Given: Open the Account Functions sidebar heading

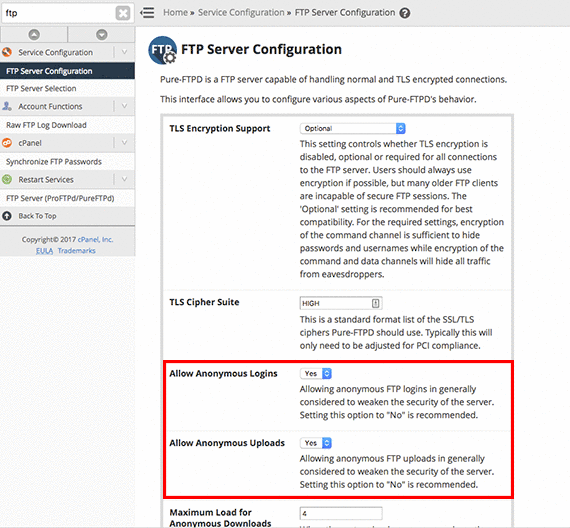Looking at the screenshot, I should 50,106.
